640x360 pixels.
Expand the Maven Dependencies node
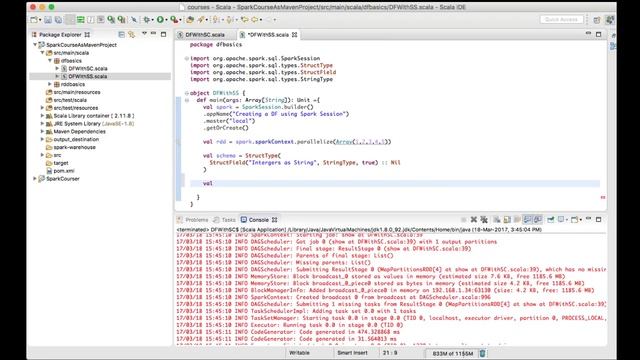(x=42, y=131)
